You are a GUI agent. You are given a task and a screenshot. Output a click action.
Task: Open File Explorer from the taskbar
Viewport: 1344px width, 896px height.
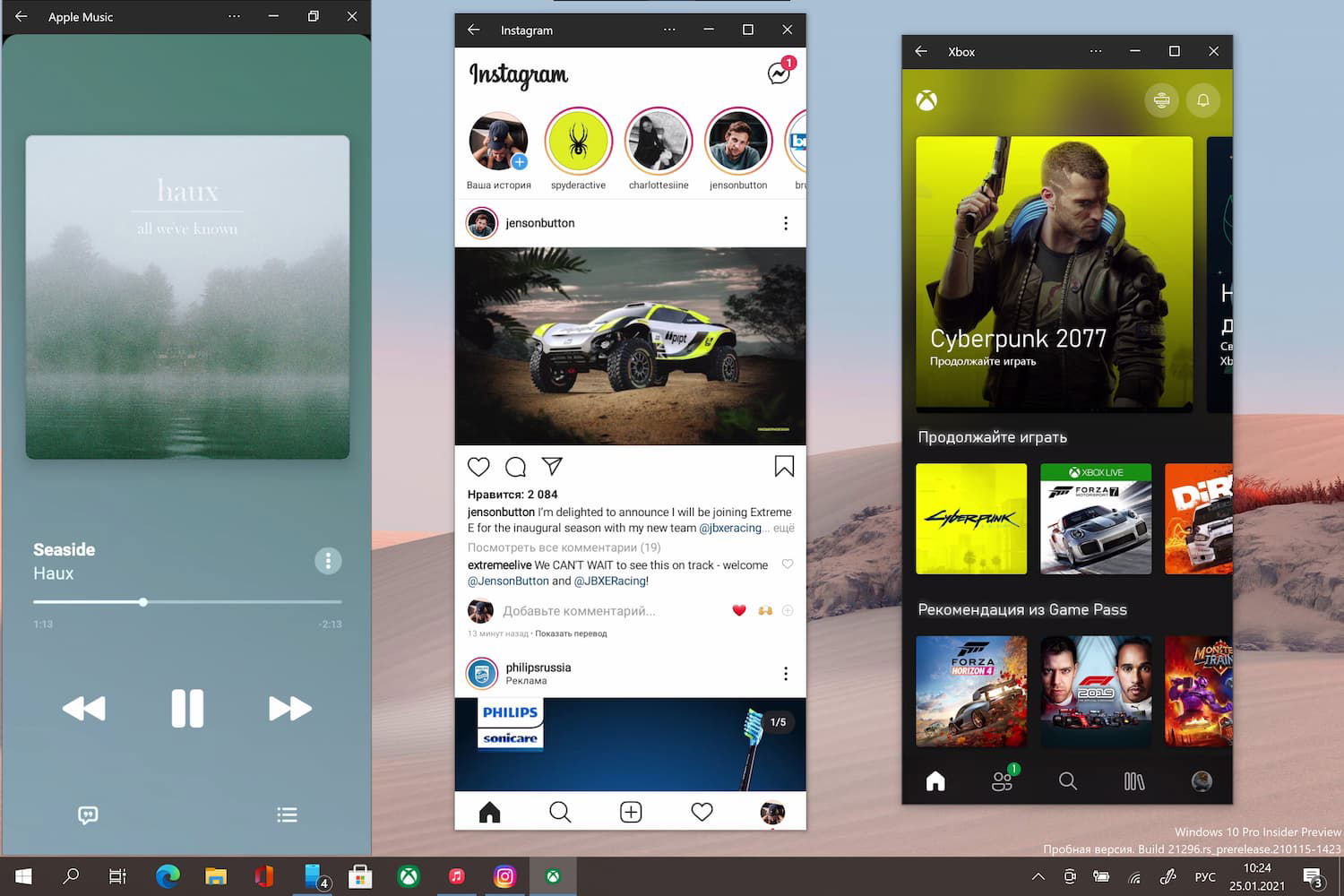216,876
